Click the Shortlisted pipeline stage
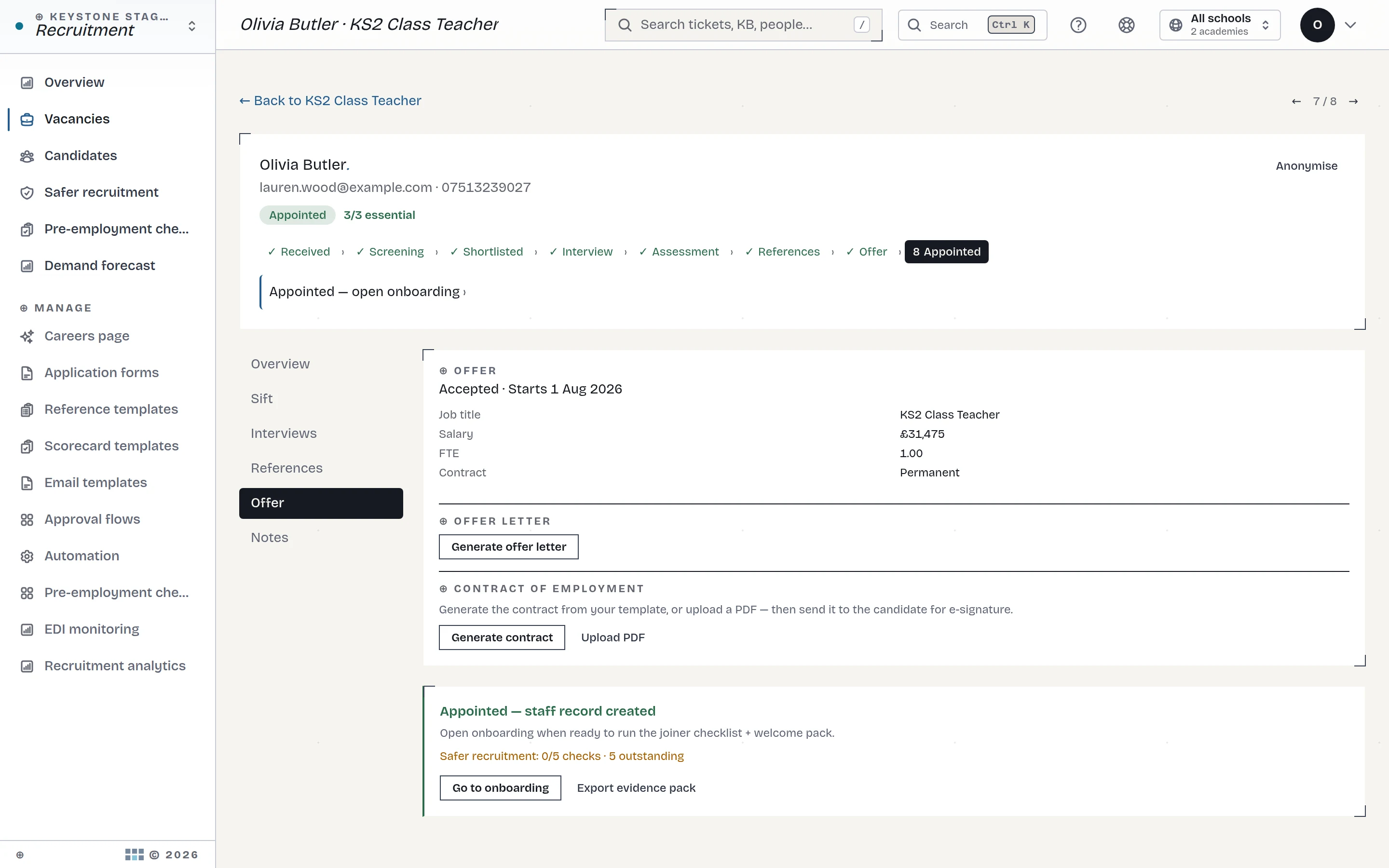The height and width of the screenshot is (868, 1389). click(487, 252)
